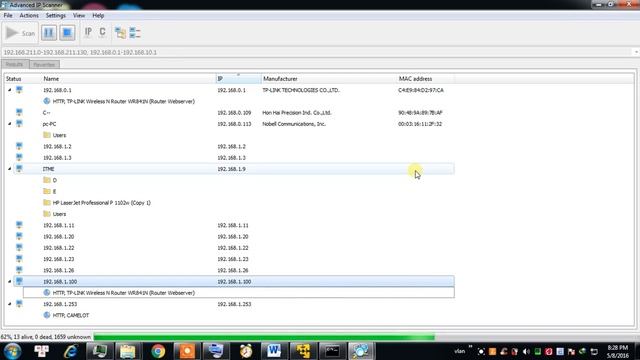Click the Nobell Communications, Inc. manufacturer cell

click(x=294, y=124)
